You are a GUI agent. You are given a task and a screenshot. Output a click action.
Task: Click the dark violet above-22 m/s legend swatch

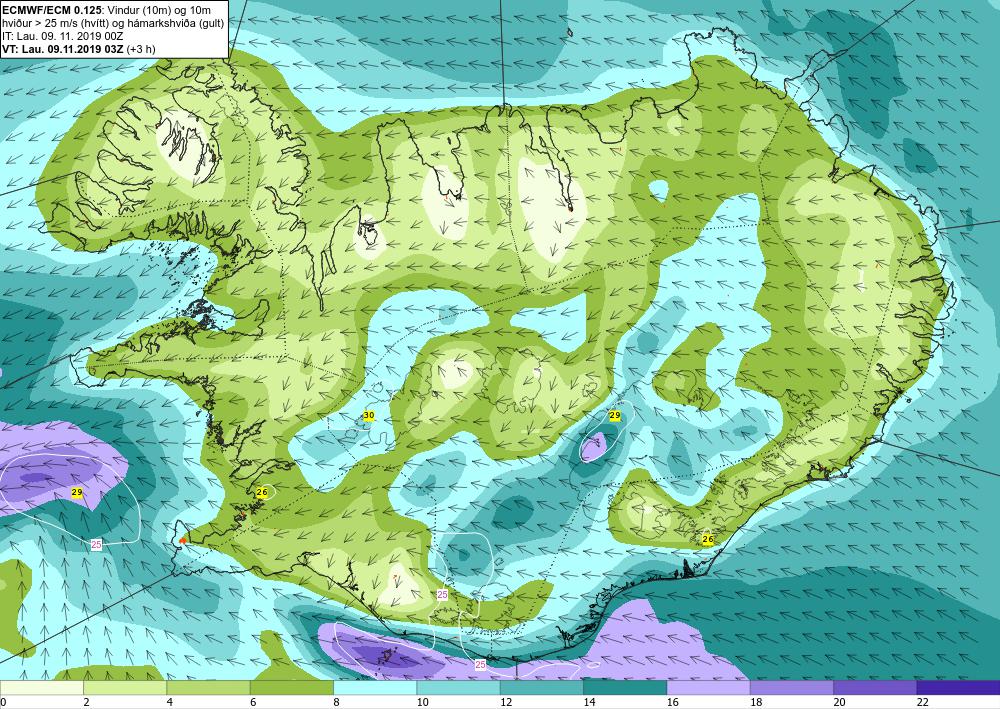tap(958, 688)
